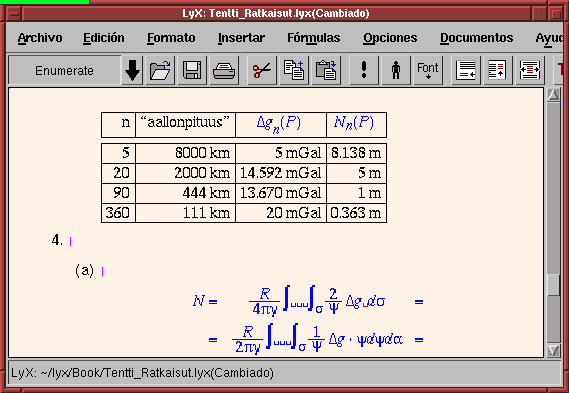Cut selection with the scissors icon

262,70
